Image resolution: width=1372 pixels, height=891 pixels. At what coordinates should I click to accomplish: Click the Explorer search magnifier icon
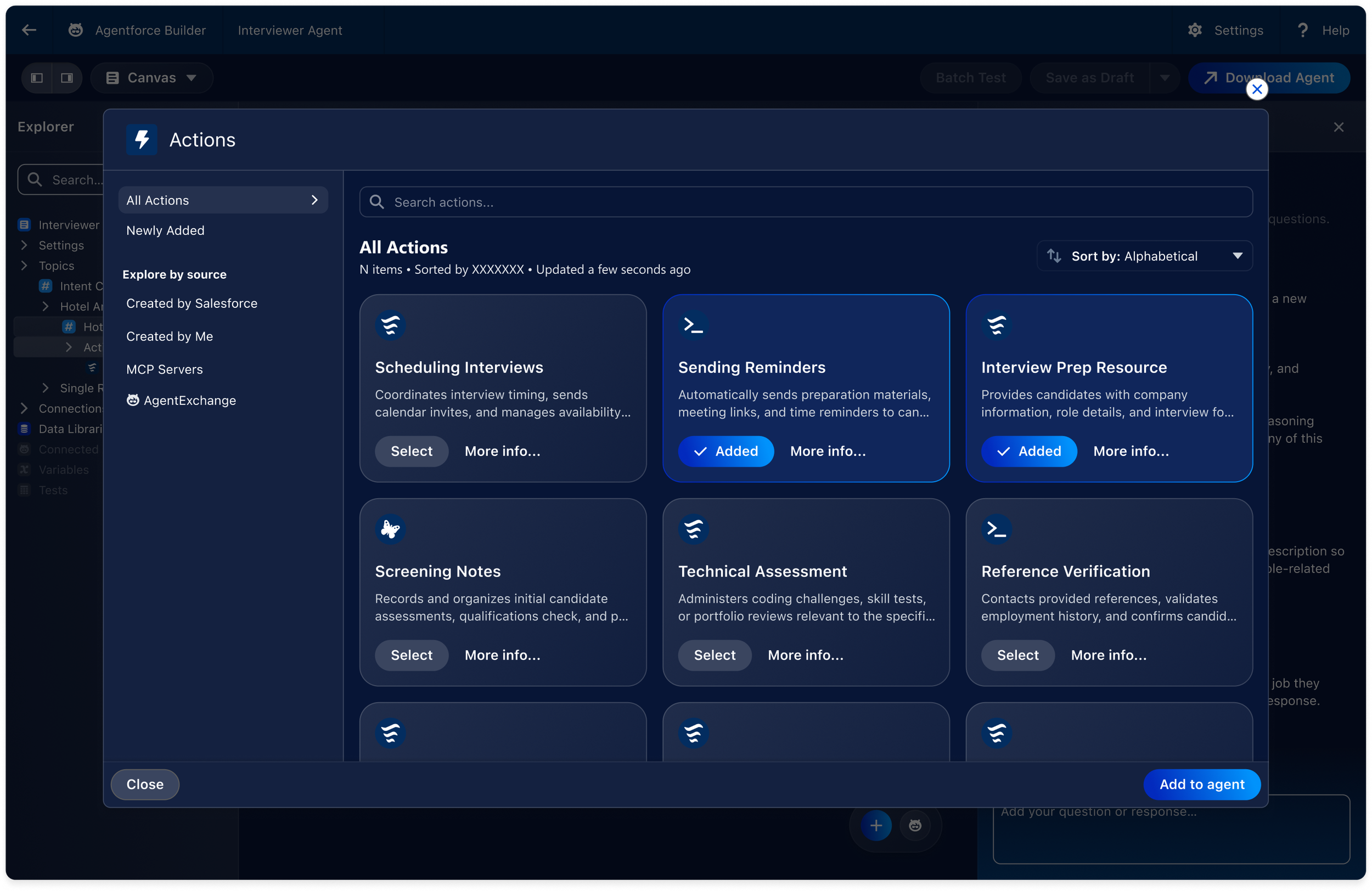pyautogui.click(x=35, y=179)
